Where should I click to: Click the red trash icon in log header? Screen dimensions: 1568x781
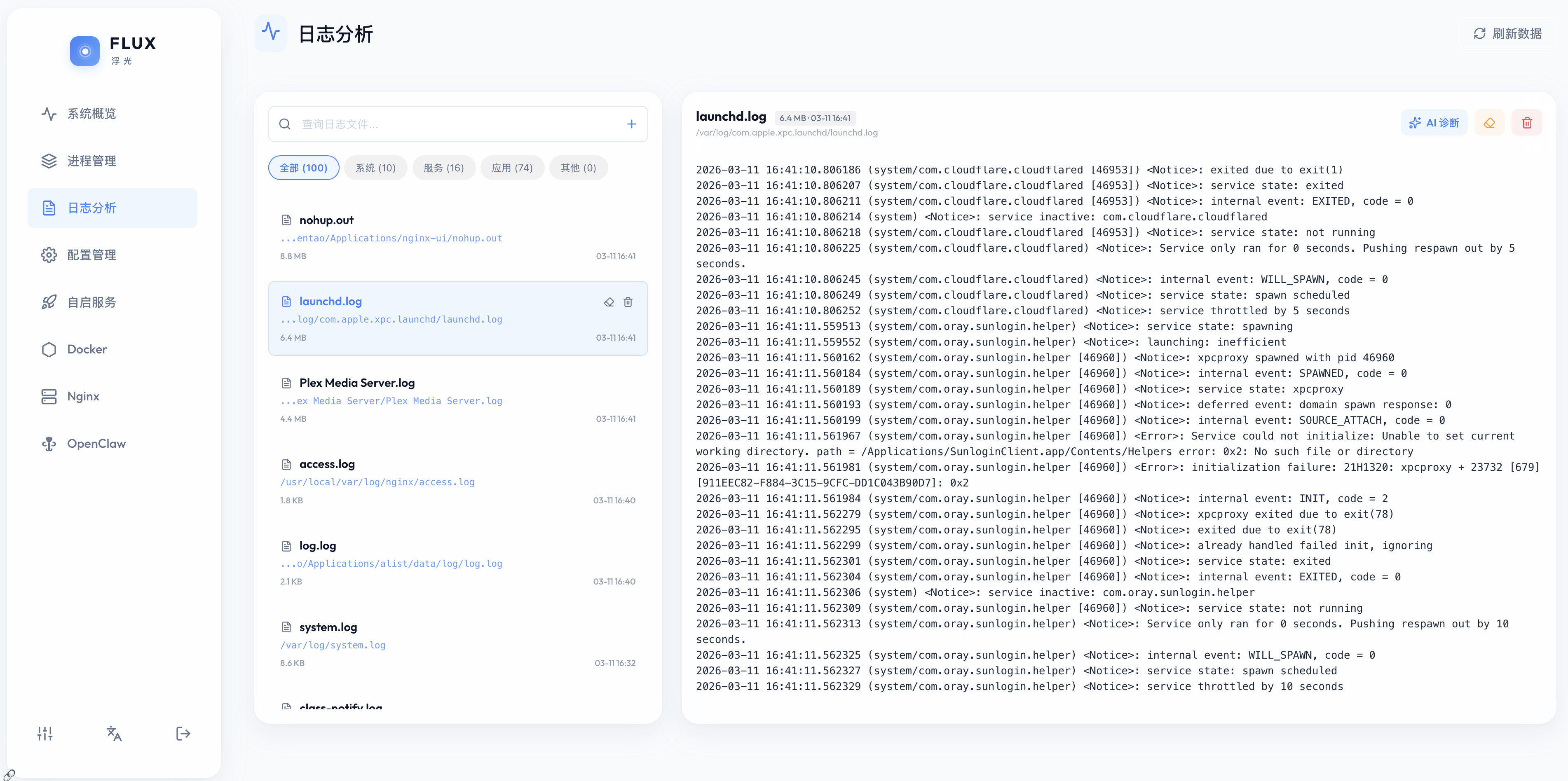[1527, 123]
